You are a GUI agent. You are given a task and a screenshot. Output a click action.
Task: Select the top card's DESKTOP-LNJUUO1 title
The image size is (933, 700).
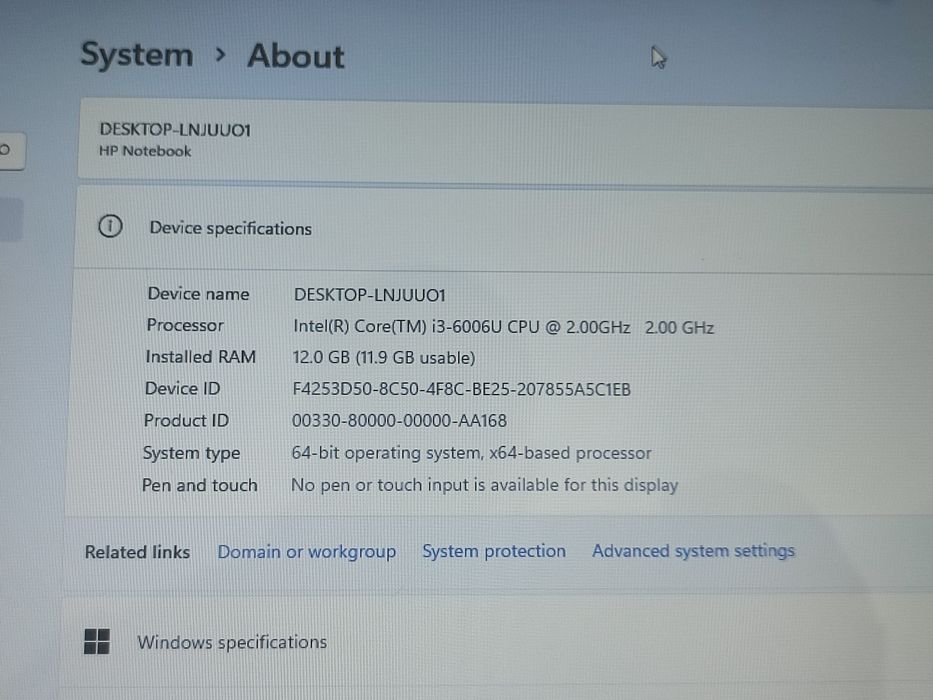point(175,130)
